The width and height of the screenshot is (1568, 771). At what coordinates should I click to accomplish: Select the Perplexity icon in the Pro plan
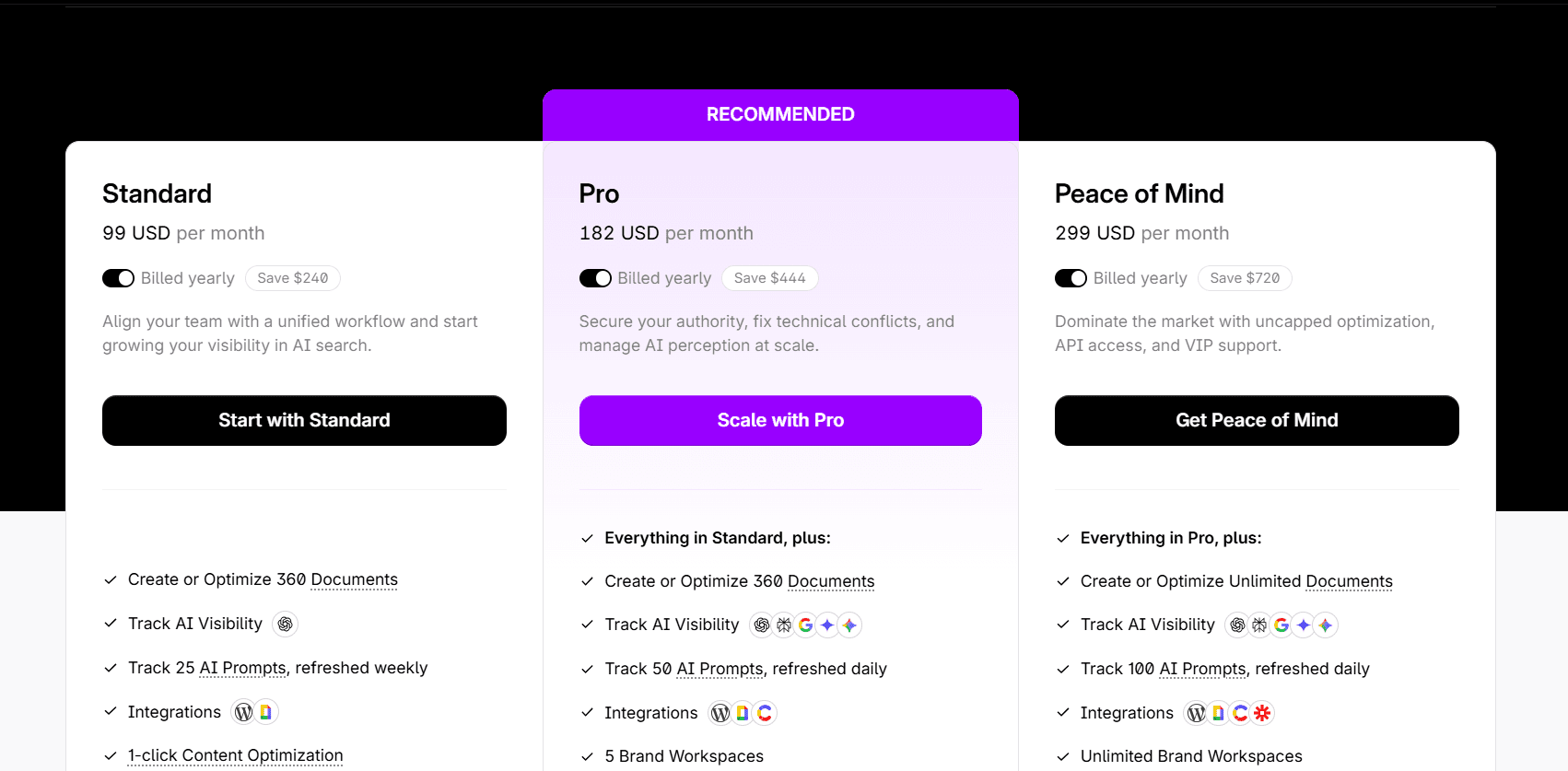[784, 625]
